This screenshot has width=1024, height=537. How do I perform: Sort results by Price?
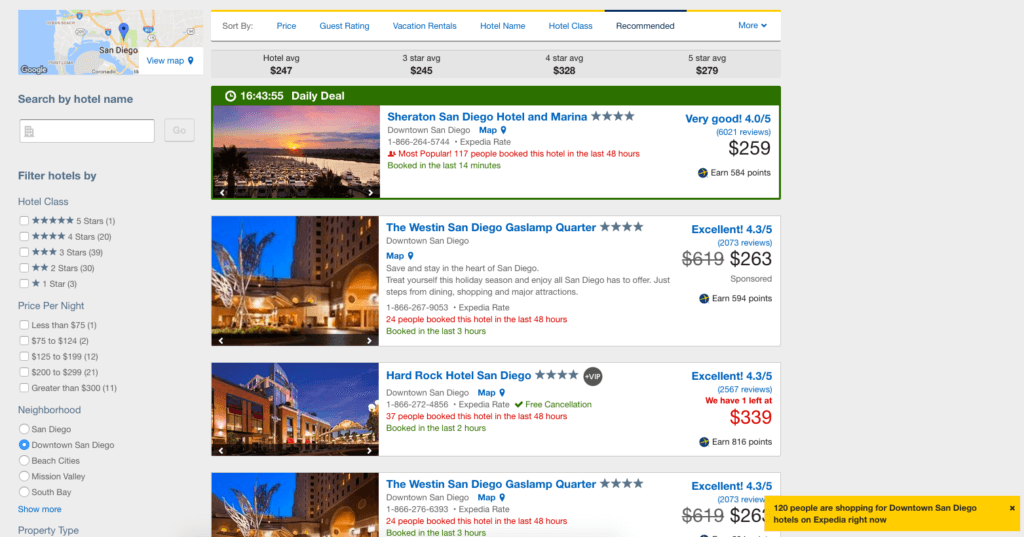pos(286,26)
